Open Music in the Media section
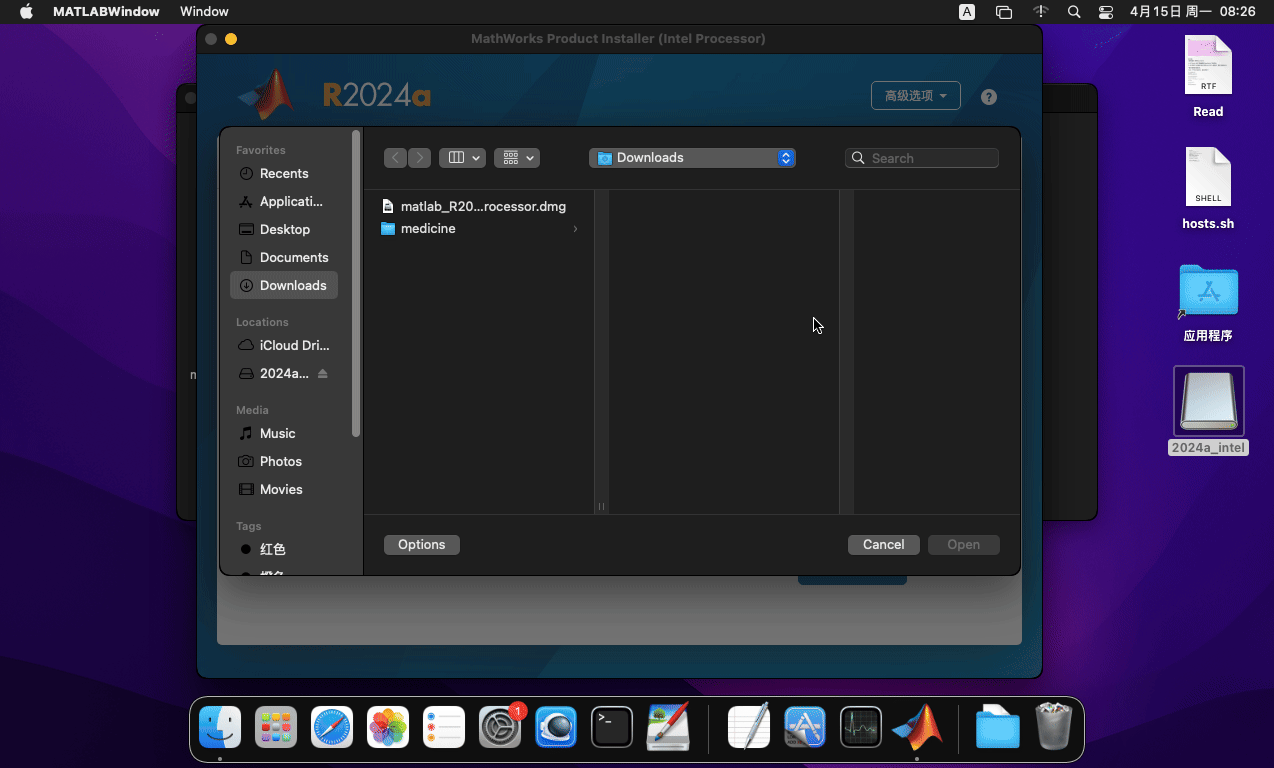 (x=284, y=433)
